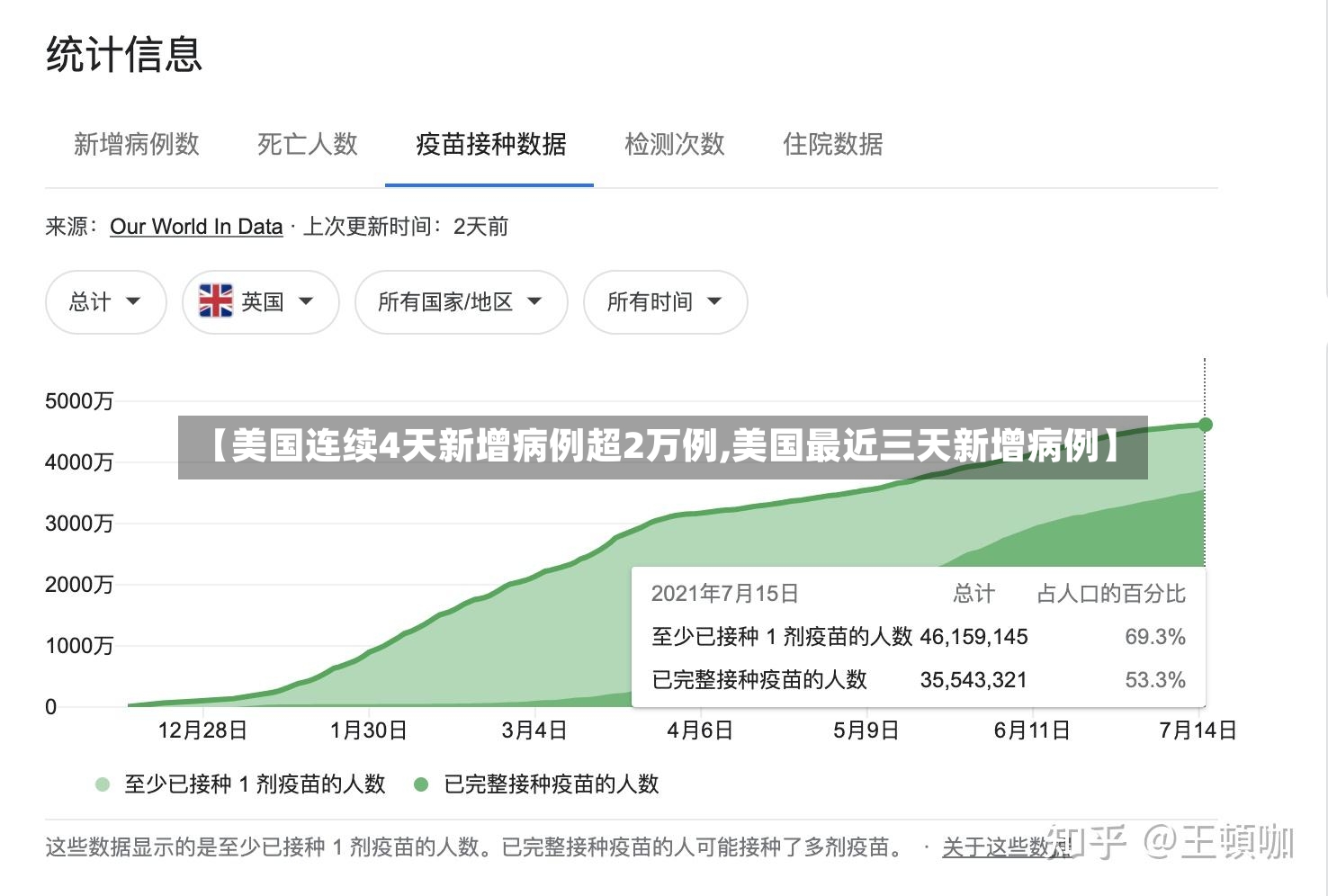Click the 5月9日 axis label
This screenshot has height=896, width=1328.
pyautogui.click(x=866, y=730)
